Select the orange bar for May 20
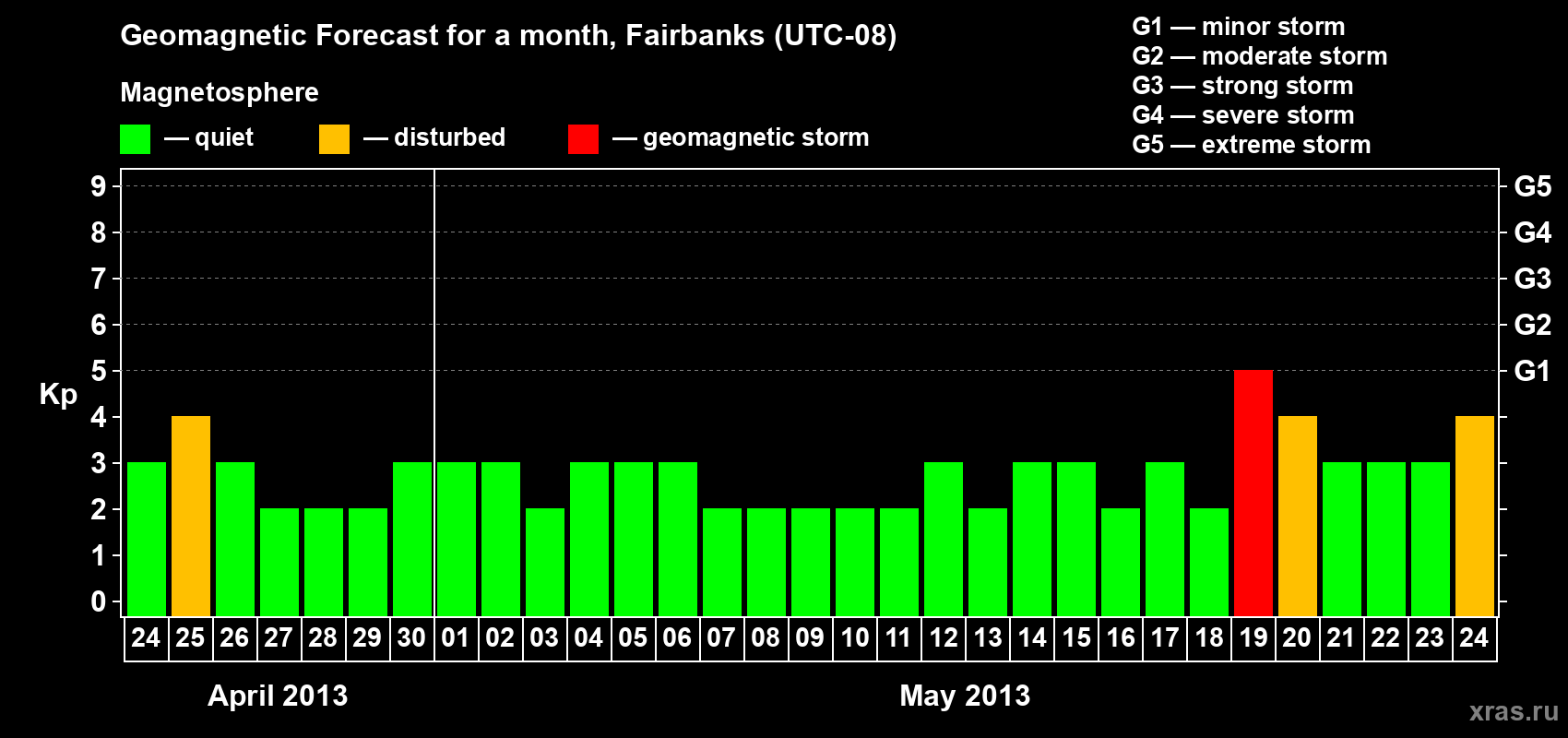The width and height of the screenshot is (1568, 738). point(1298,517)
